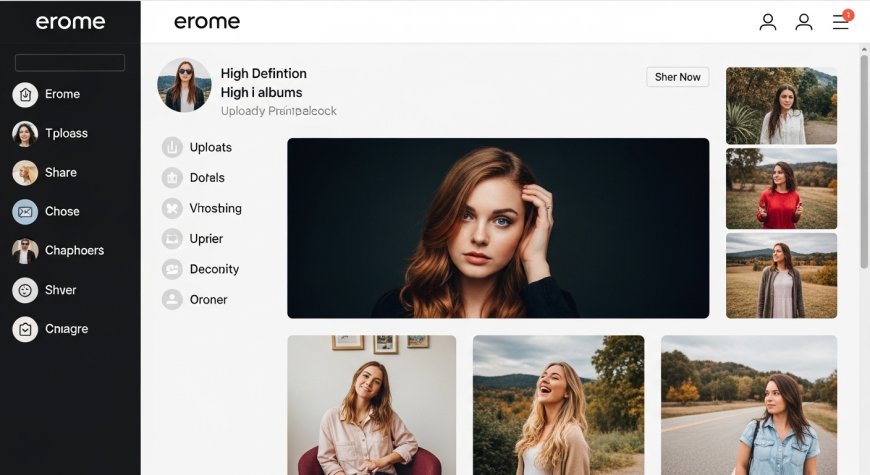
Task: Open the Vfrosbing link
Action: coord(215,209)
